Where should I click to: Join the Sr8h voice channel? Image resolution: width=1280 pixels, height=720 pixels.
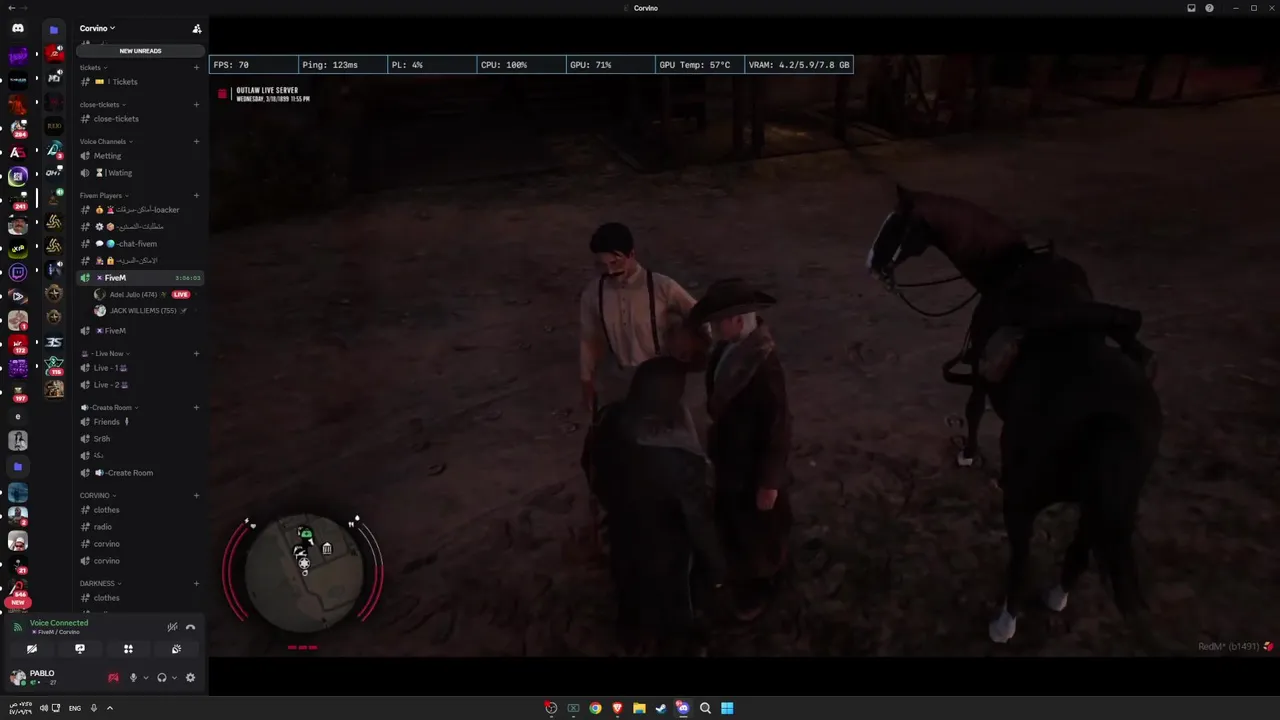(139, 439)
